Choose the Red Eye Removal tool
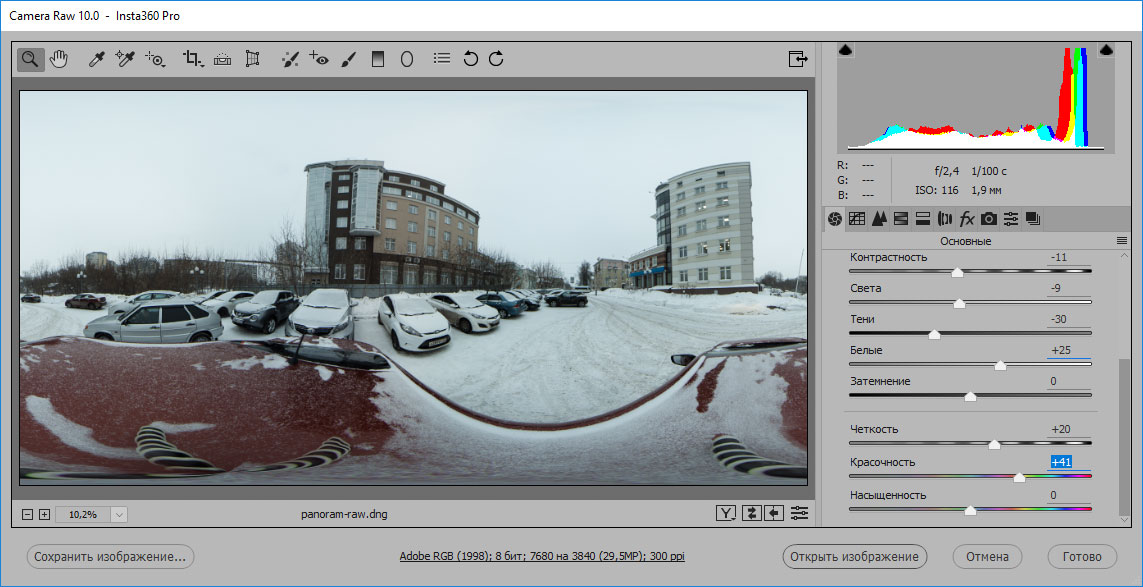 coord(319,59)
